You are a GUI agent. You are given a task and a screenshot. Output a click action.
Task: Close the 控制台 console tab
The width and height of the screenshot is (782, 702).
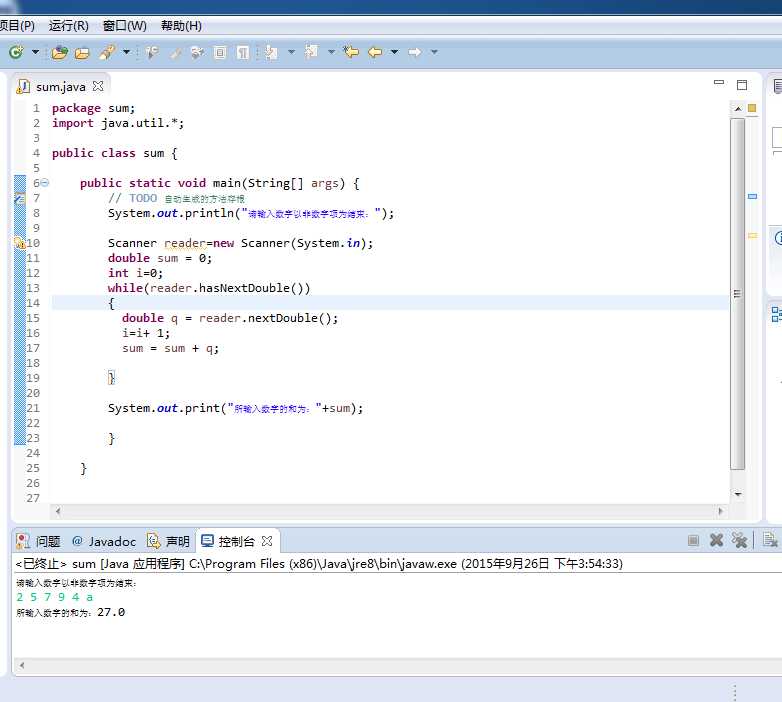click(x=267, y=540)
